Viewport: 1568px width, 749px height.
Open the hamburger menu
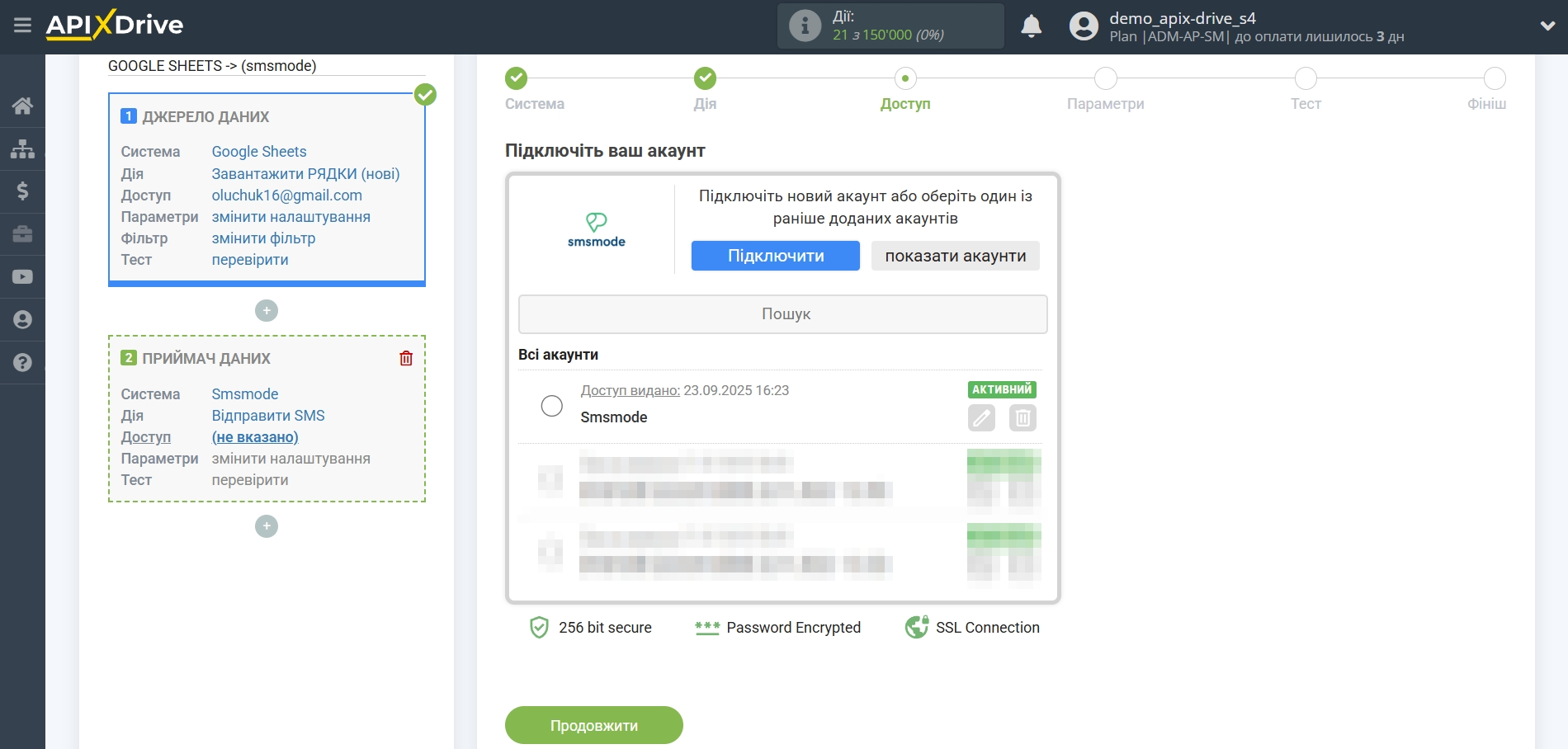pyautogui.click(x=22, y=26)
